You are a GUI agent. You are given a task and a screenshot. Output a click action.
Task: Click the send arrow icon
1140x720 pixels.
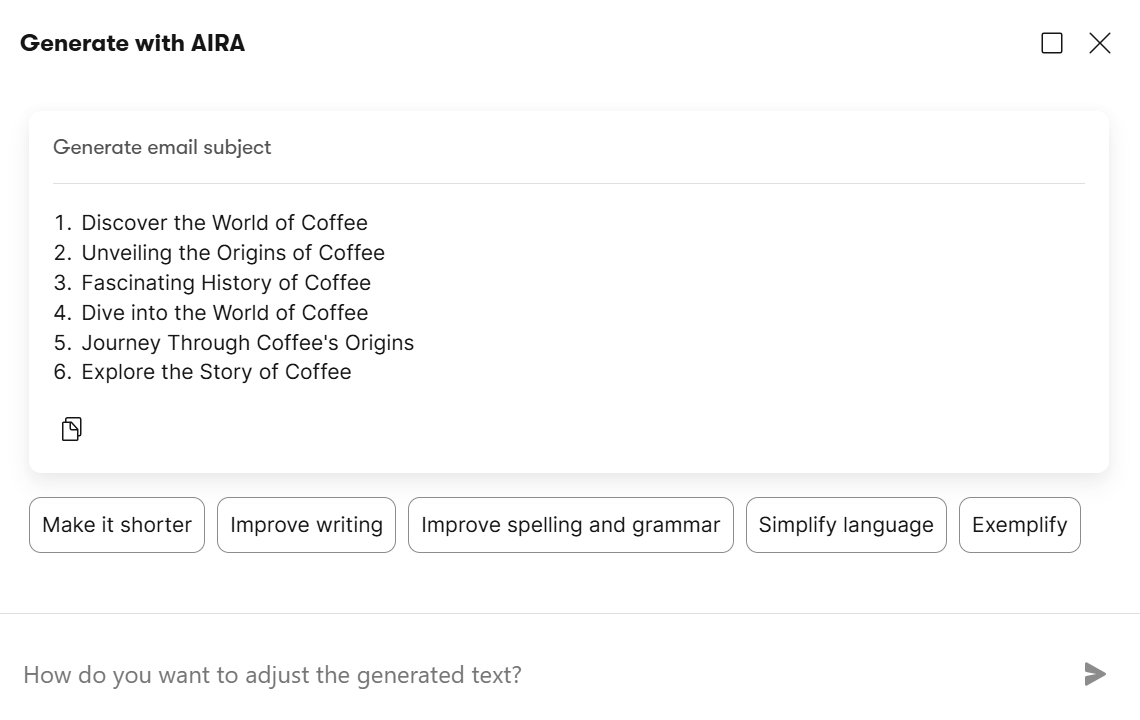point(1095,674)
